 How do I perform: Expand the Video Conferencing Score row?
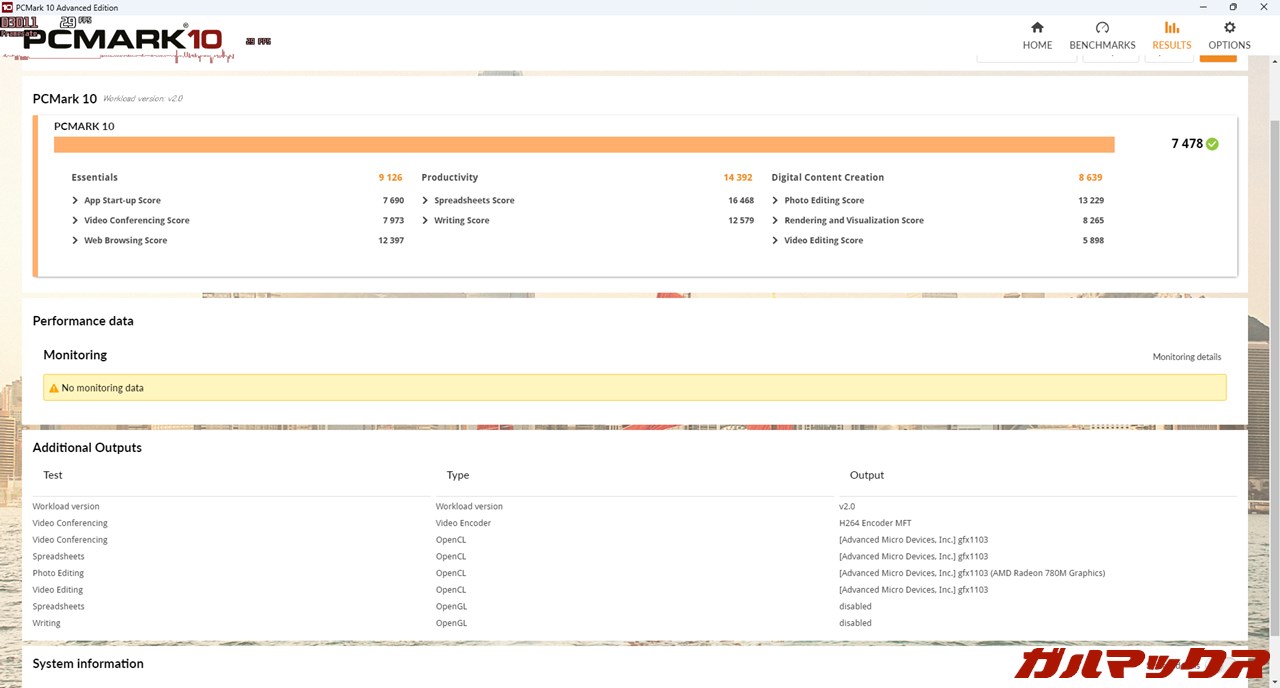75,221
